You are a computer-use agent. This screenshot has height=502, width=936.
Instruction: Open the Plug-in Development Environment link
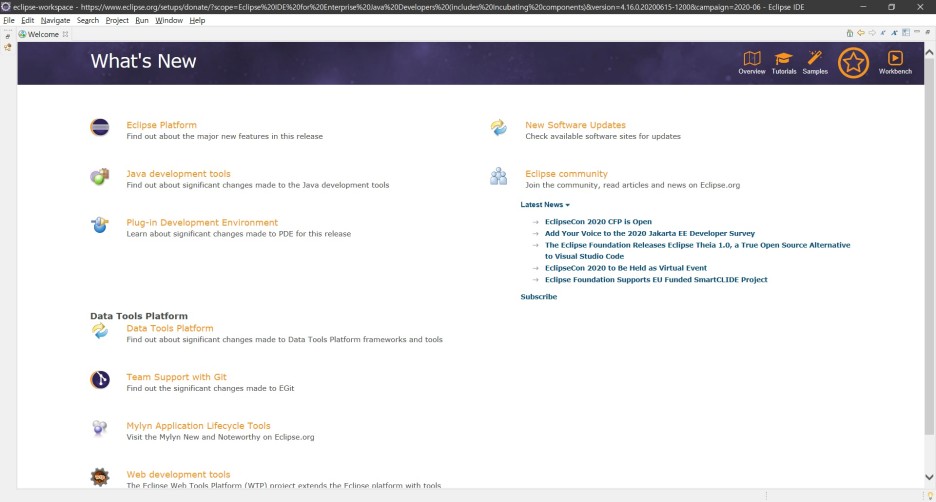tap(202, 223)
